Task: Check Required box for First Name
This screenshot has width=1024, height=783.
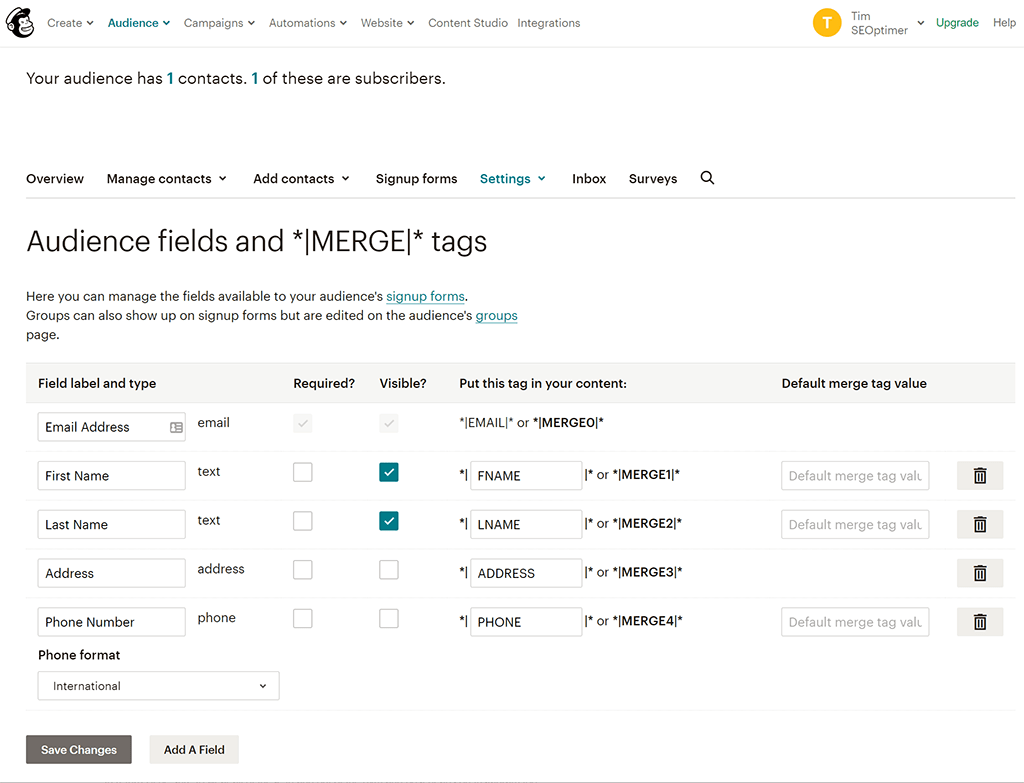Action: (303, 472)
